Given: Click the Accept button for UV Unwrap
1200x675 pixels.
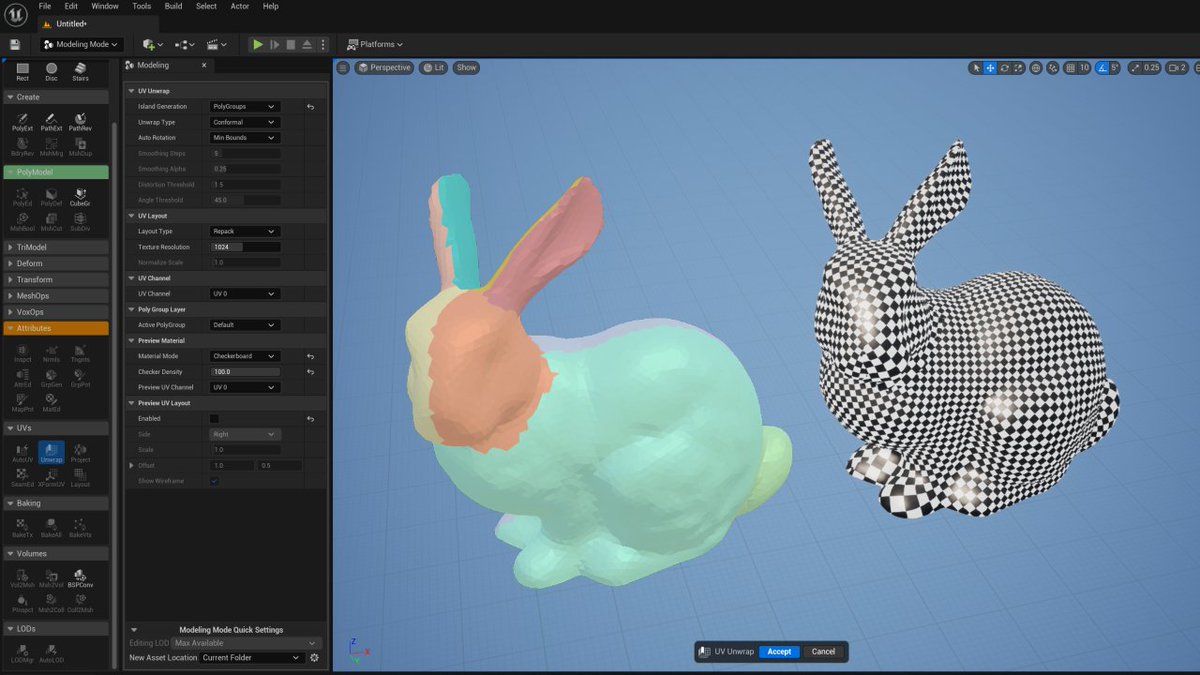Looking at the screenshot, I should pos(779,651).
